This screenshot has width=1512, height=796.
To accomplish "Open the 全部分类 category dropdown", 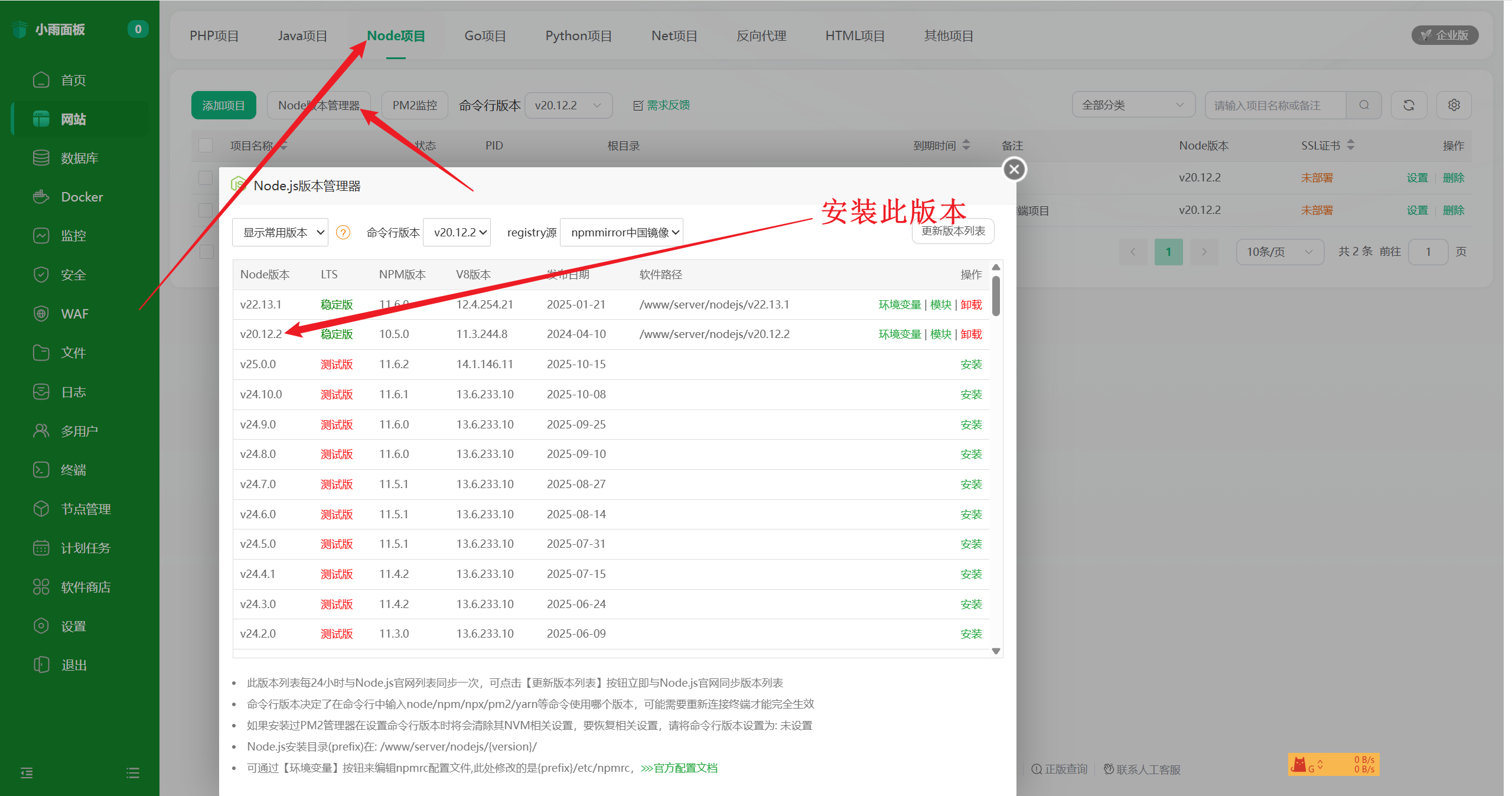I will click(x=1133, y=105).
